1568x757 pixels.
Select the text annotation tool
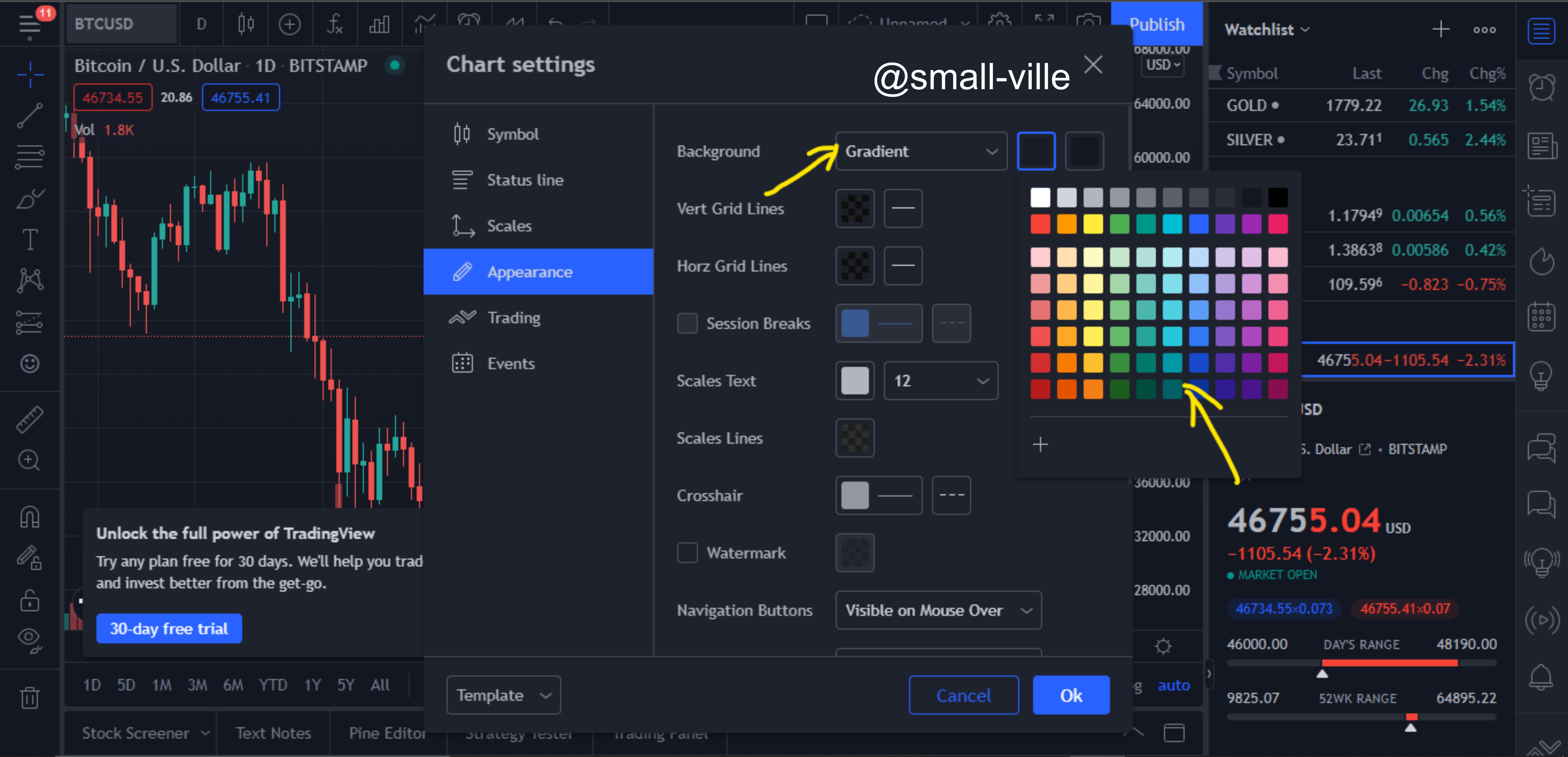pos(29,239)
